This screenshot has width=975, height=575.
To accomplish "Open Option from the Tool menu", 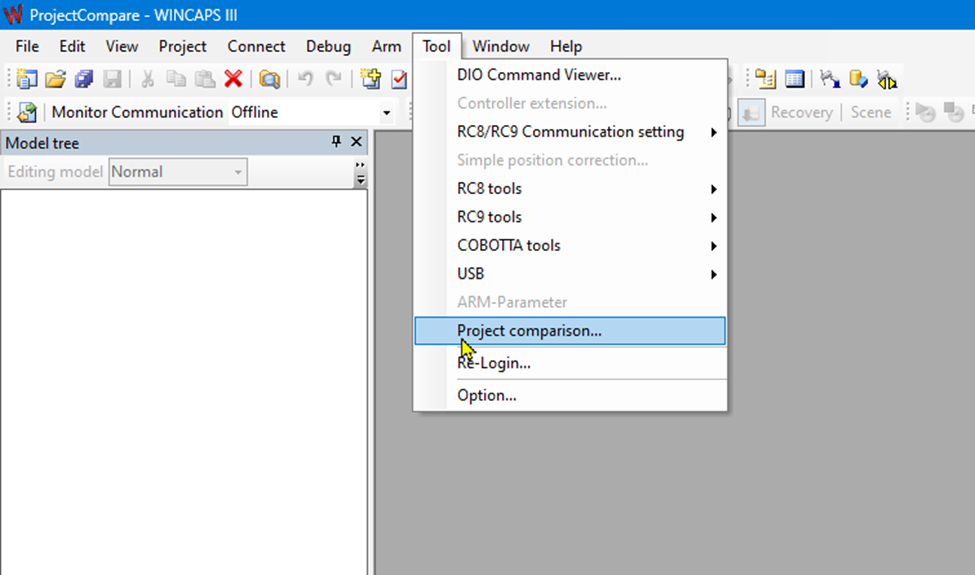I will (x=570, y=395).
